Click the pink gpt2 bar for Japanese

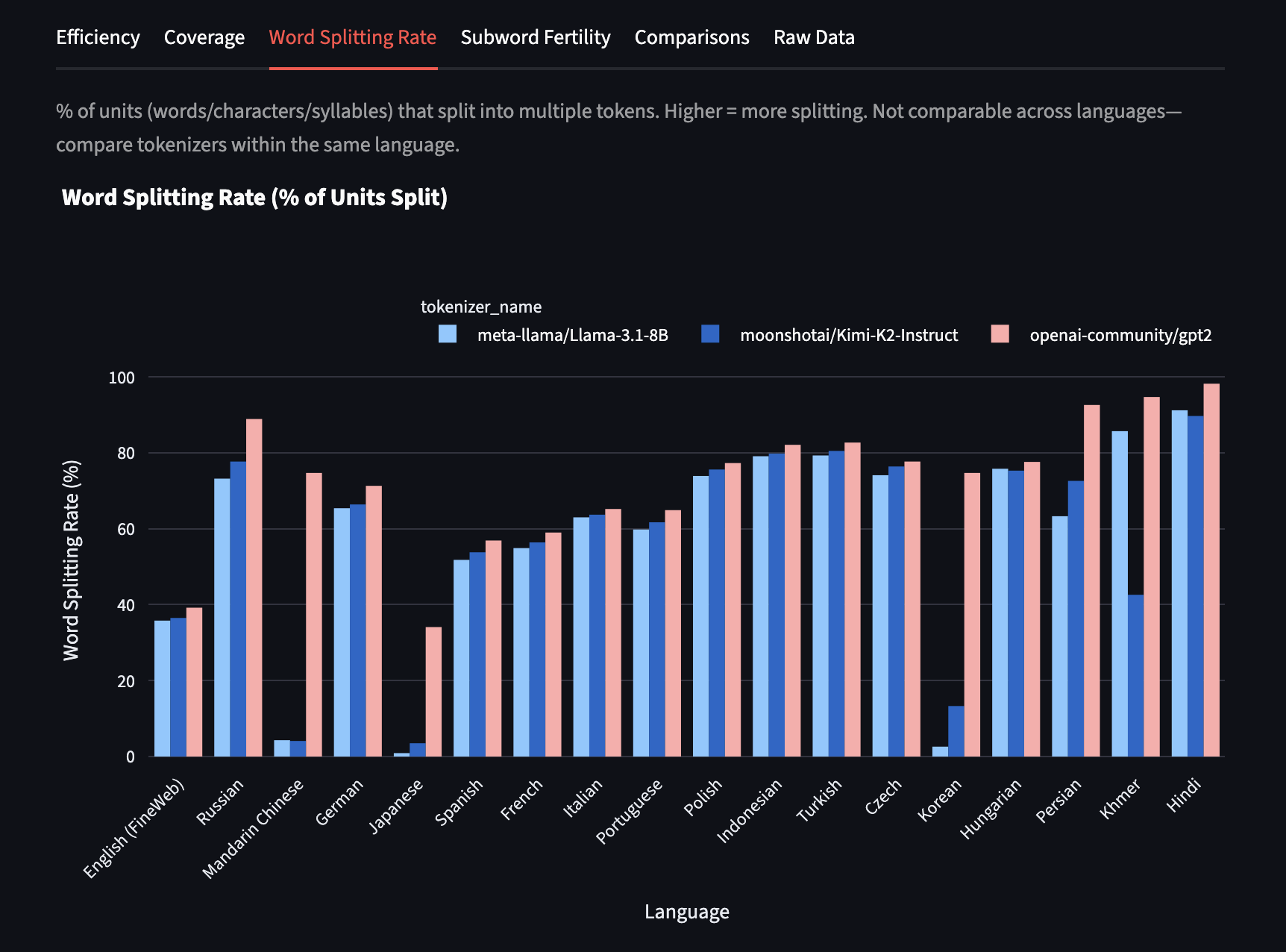[x=433, y=692]
